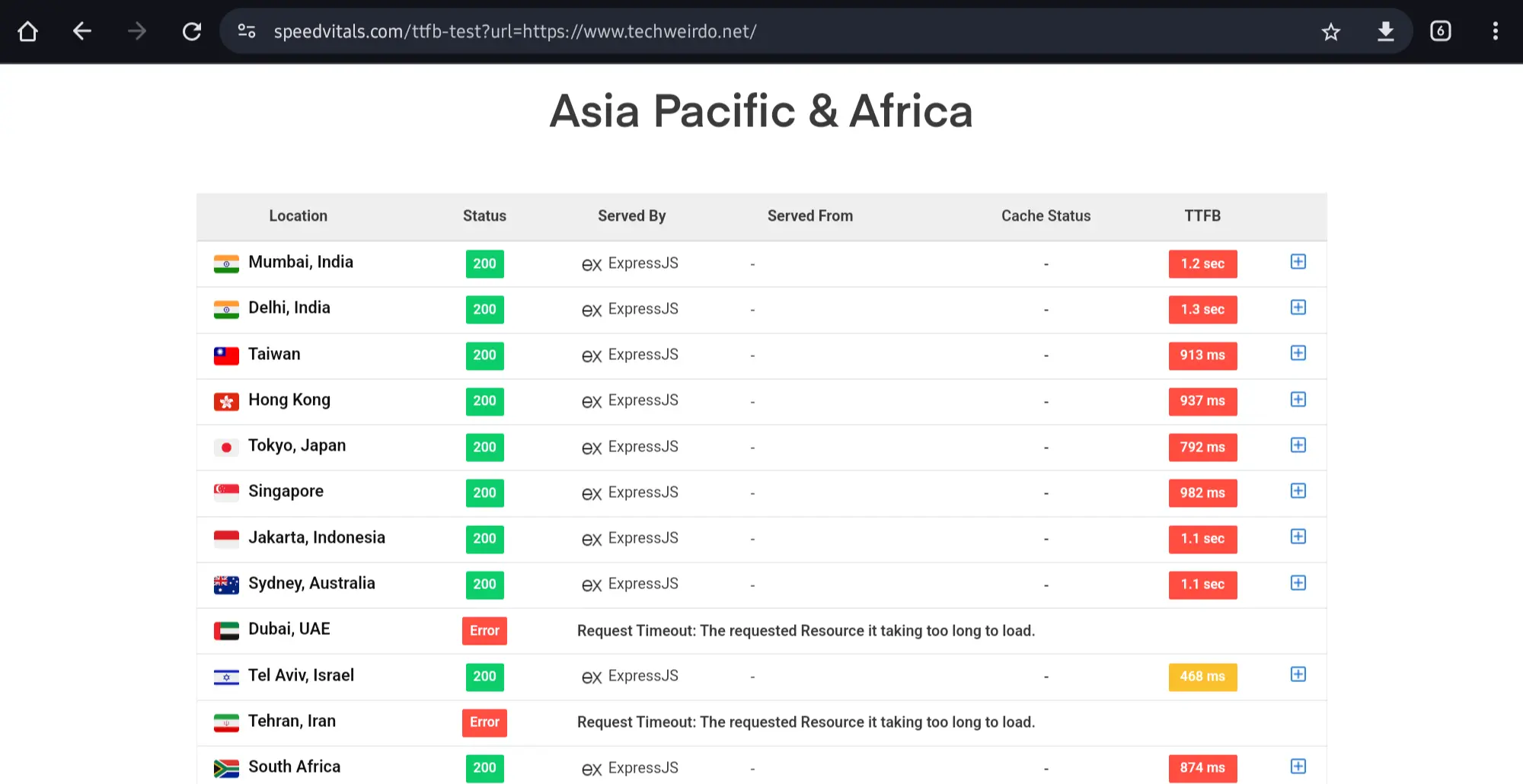Click the Request Timeout message for Dubai

coord(806,631)
